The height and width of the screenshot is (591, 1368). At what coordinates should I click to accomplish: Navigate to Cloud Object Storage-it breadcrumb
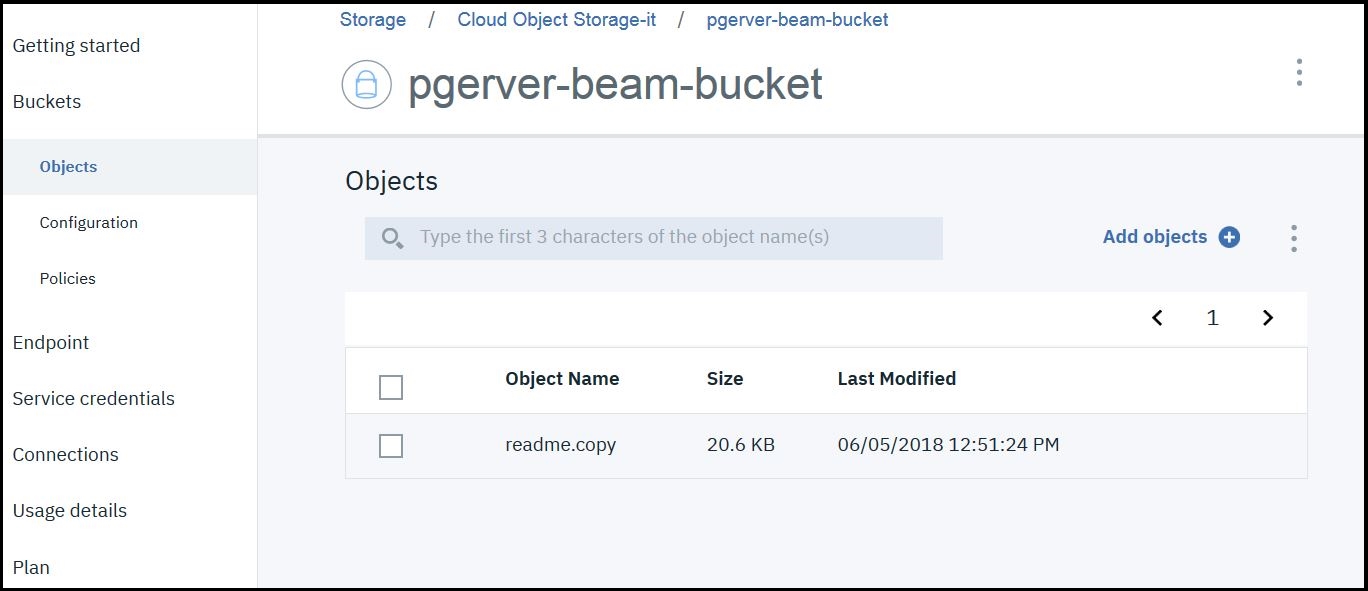(557, 19)
